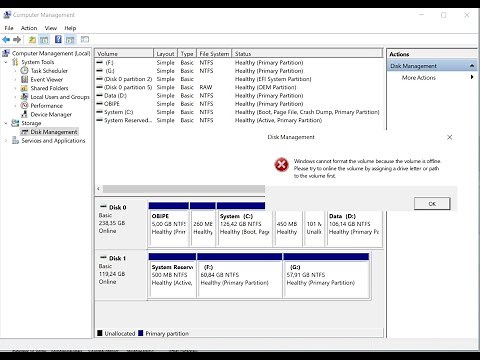Expand the Event Viewer node
This screenshot has height=360, width=480.
(15, 80)
